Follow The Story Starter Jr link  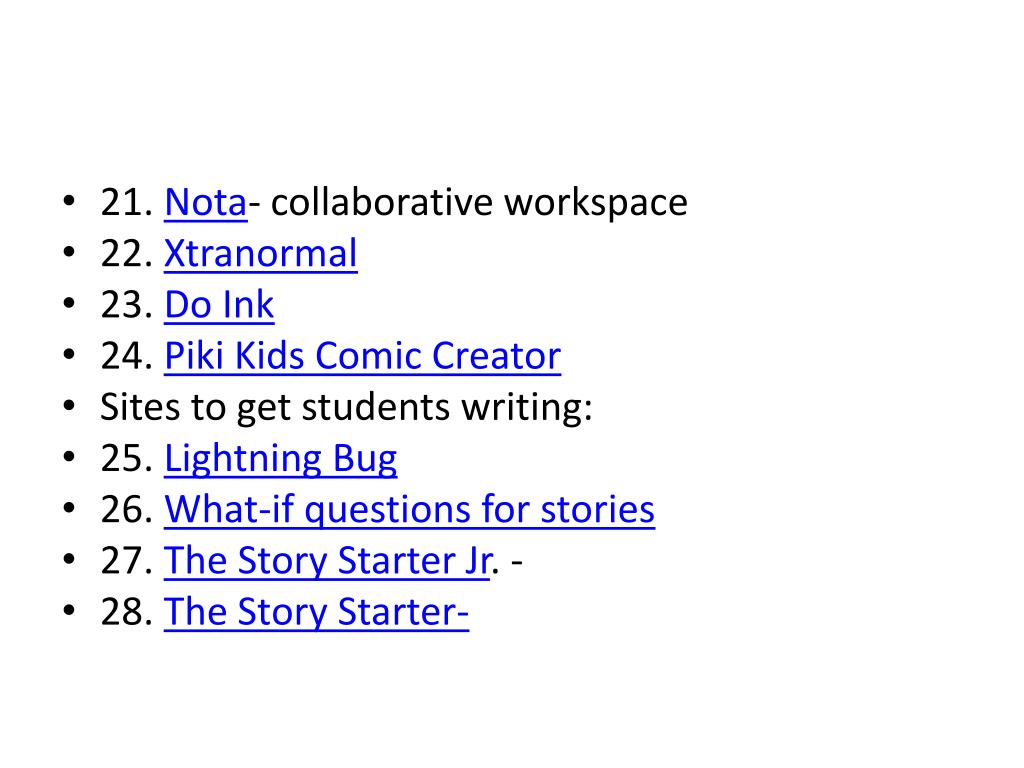click(327, 561)
